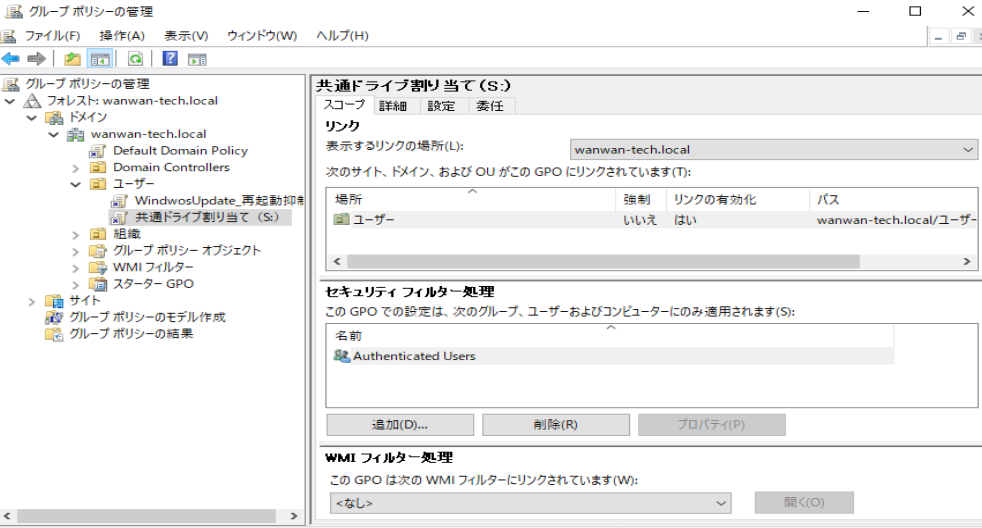Open the 操作(A) menu
The width and height of the screenshot is (982, 528).
(122, 36)
